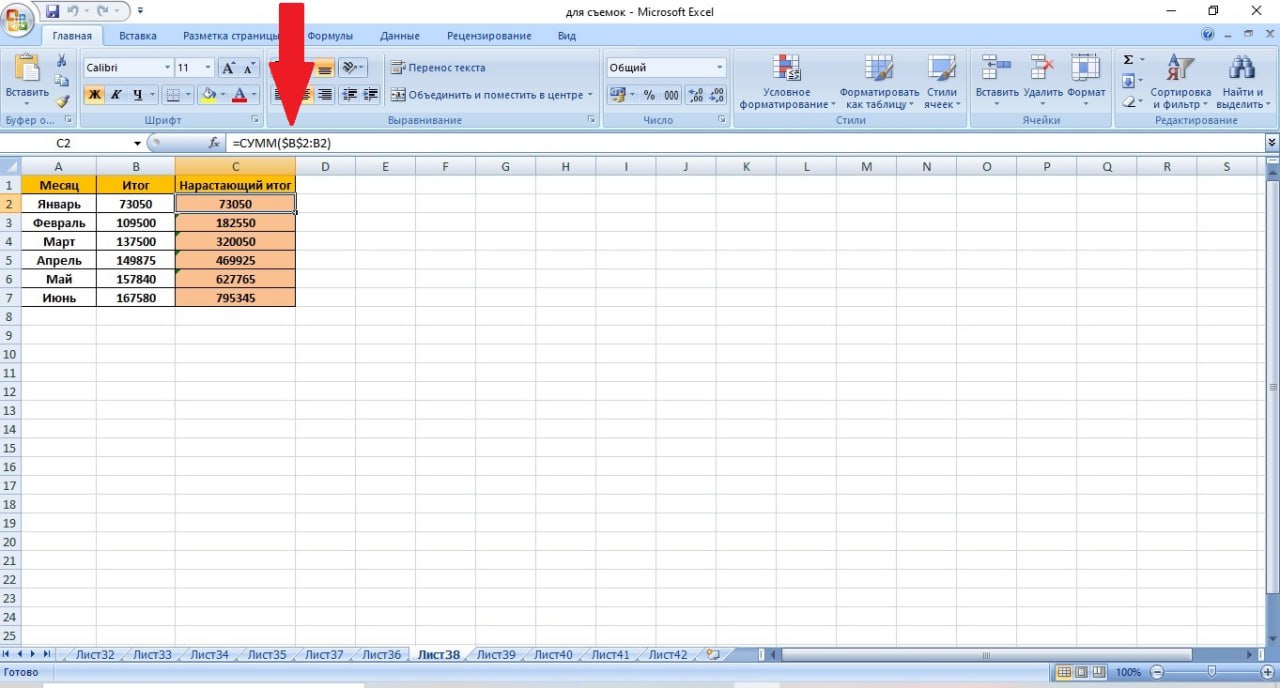Increase decimal places
The image size is (1280, 688).
696,95
